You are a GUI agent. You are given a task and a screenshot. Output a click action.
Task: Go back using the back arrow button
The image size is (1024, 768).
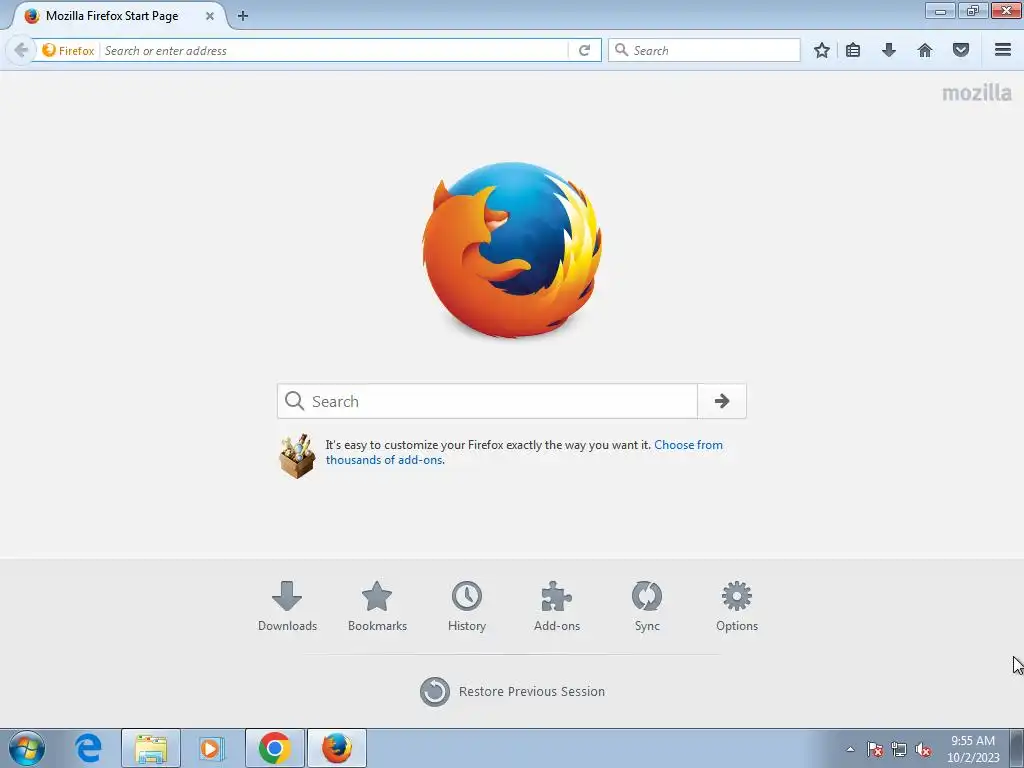(x=21, y=50)
